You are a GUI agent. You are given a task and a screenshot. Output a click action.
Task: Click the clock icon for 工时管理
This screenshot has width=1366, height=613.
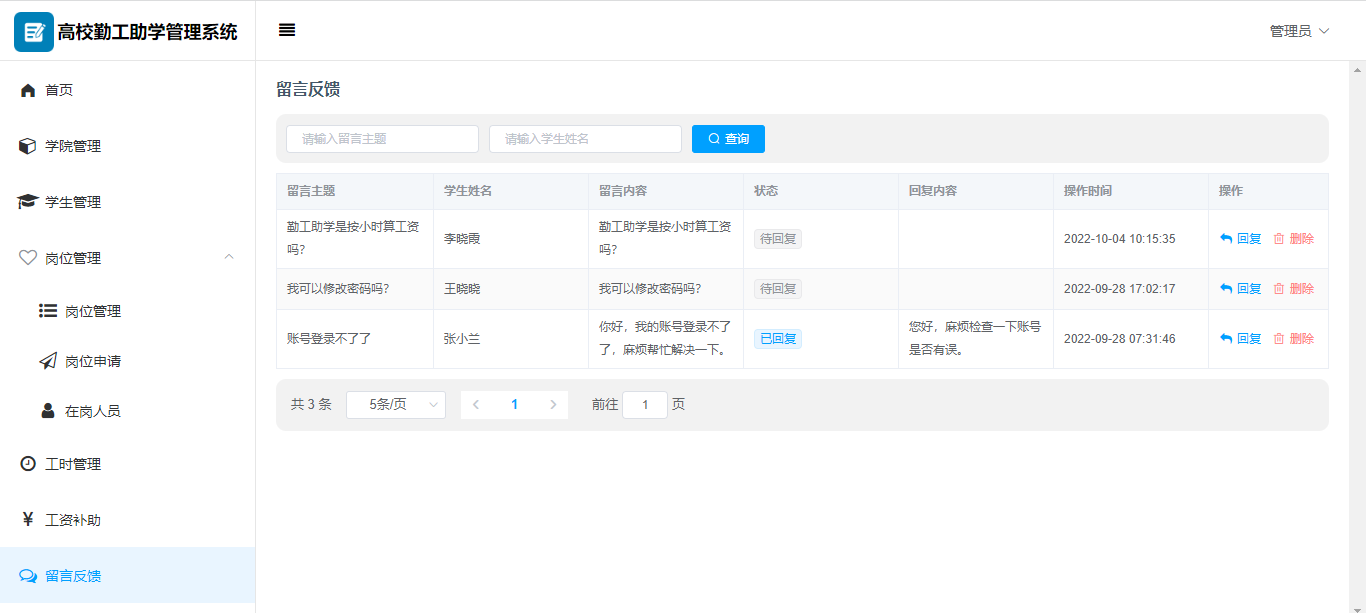point(28,464)
